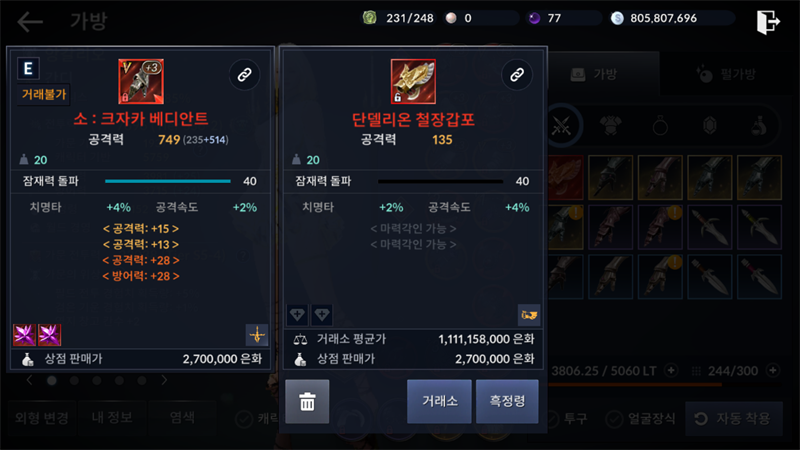This screenshot has height=450, width=800.
Task: Click the 거래소 marketplace button
Action: (x=439, y=402)
